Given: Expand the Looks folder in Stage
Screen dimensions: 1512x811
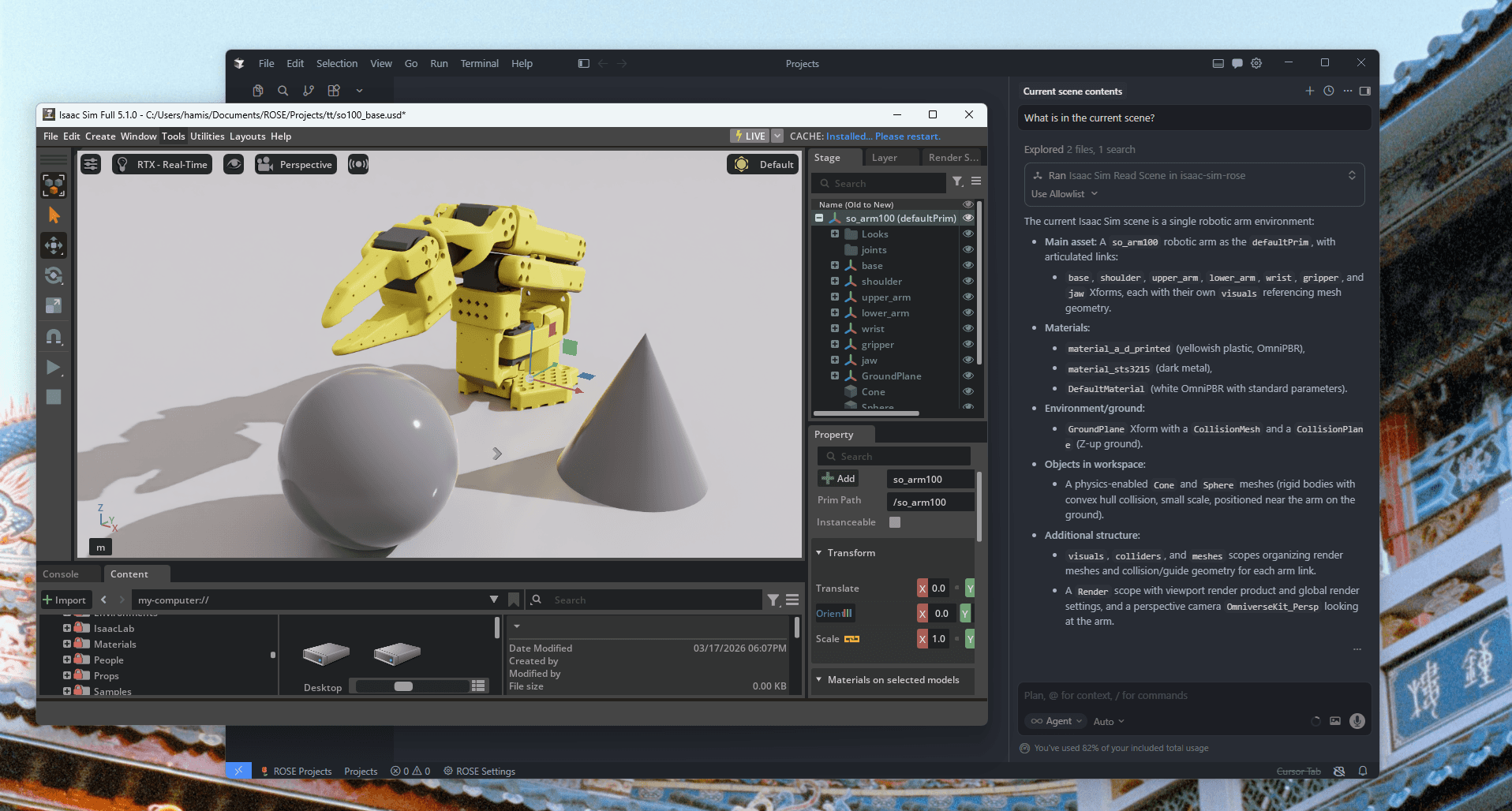Looking at the screenshot, I should 835,234.
